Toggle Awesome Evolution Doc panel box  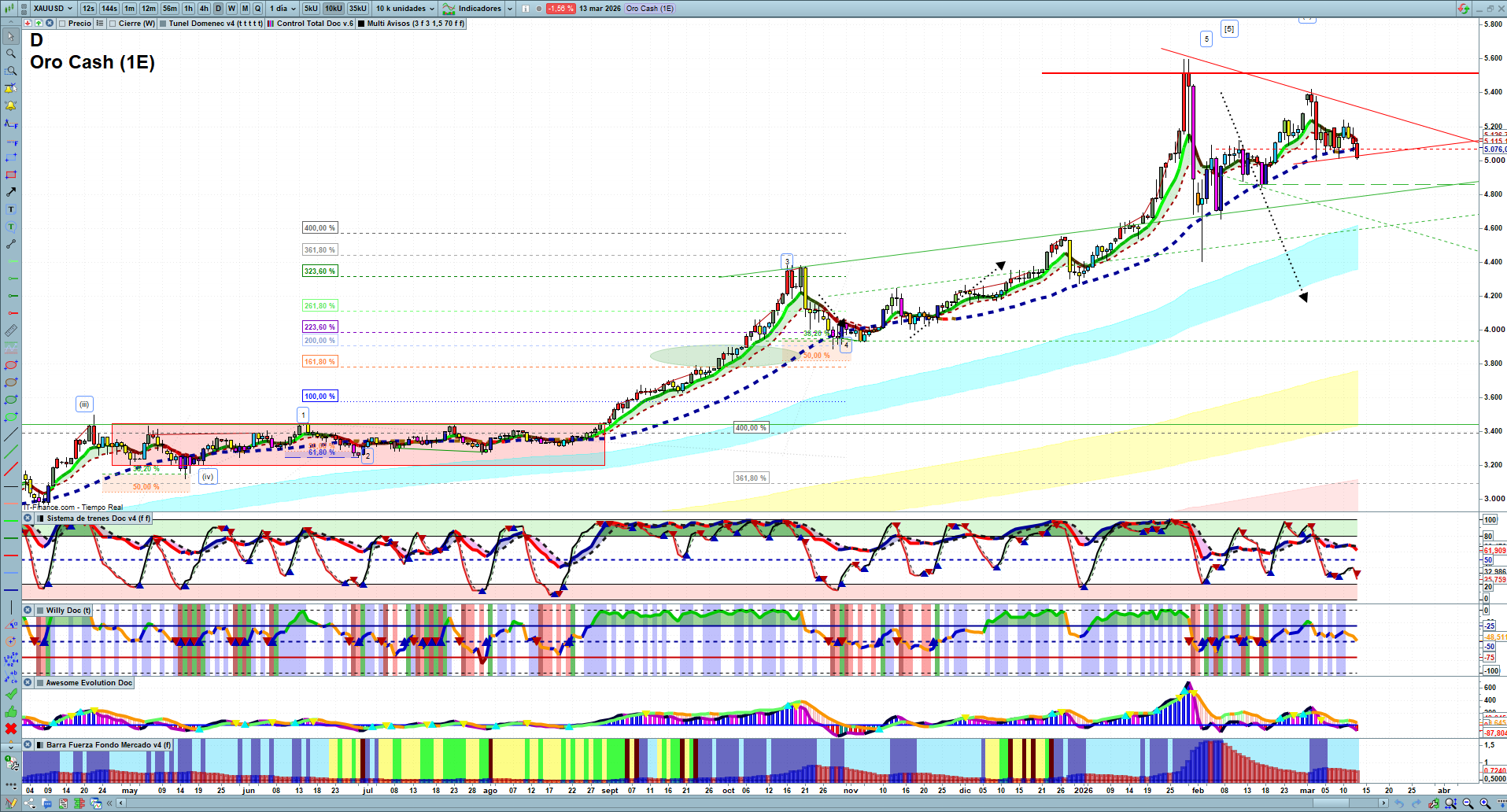point(40,683)
